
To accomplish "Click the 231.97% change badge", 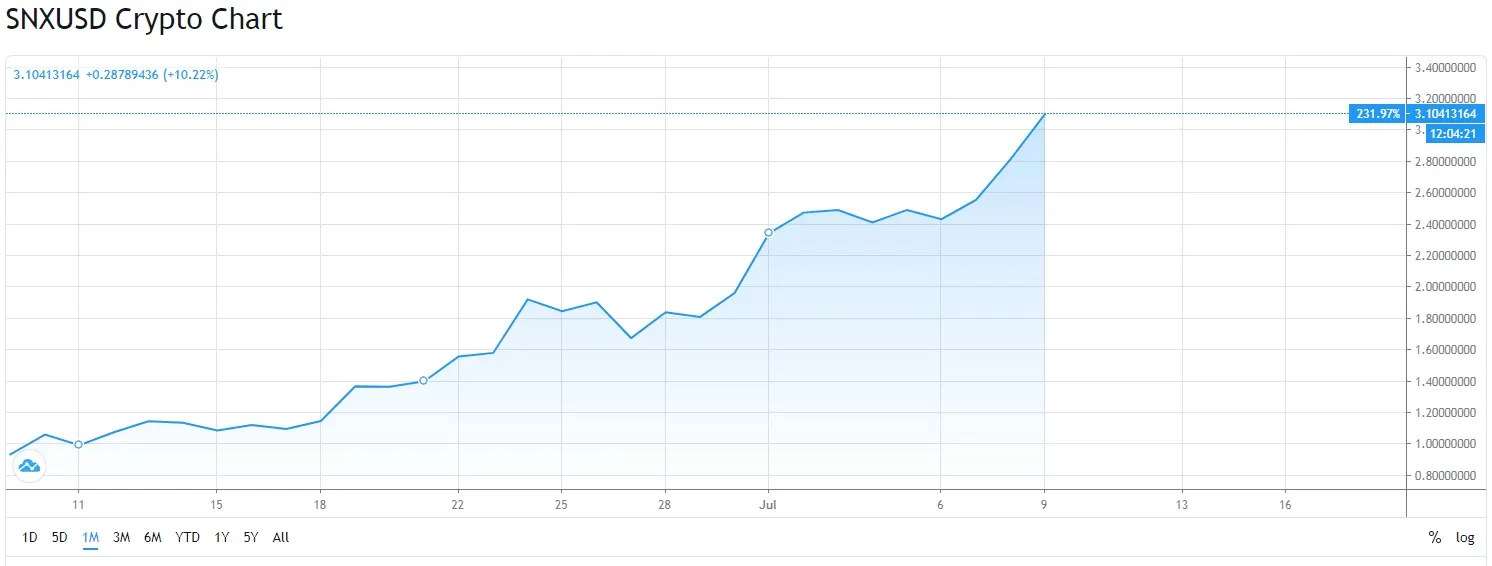I will pos(1377,114).
